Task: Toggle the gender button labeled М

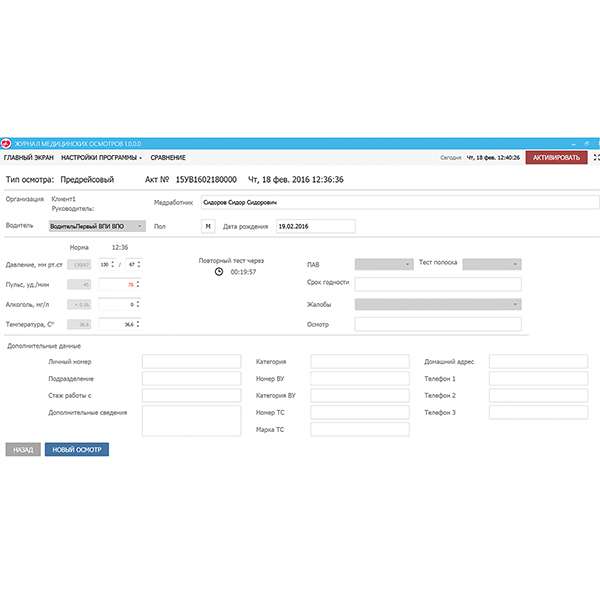Action: [208, 226]
